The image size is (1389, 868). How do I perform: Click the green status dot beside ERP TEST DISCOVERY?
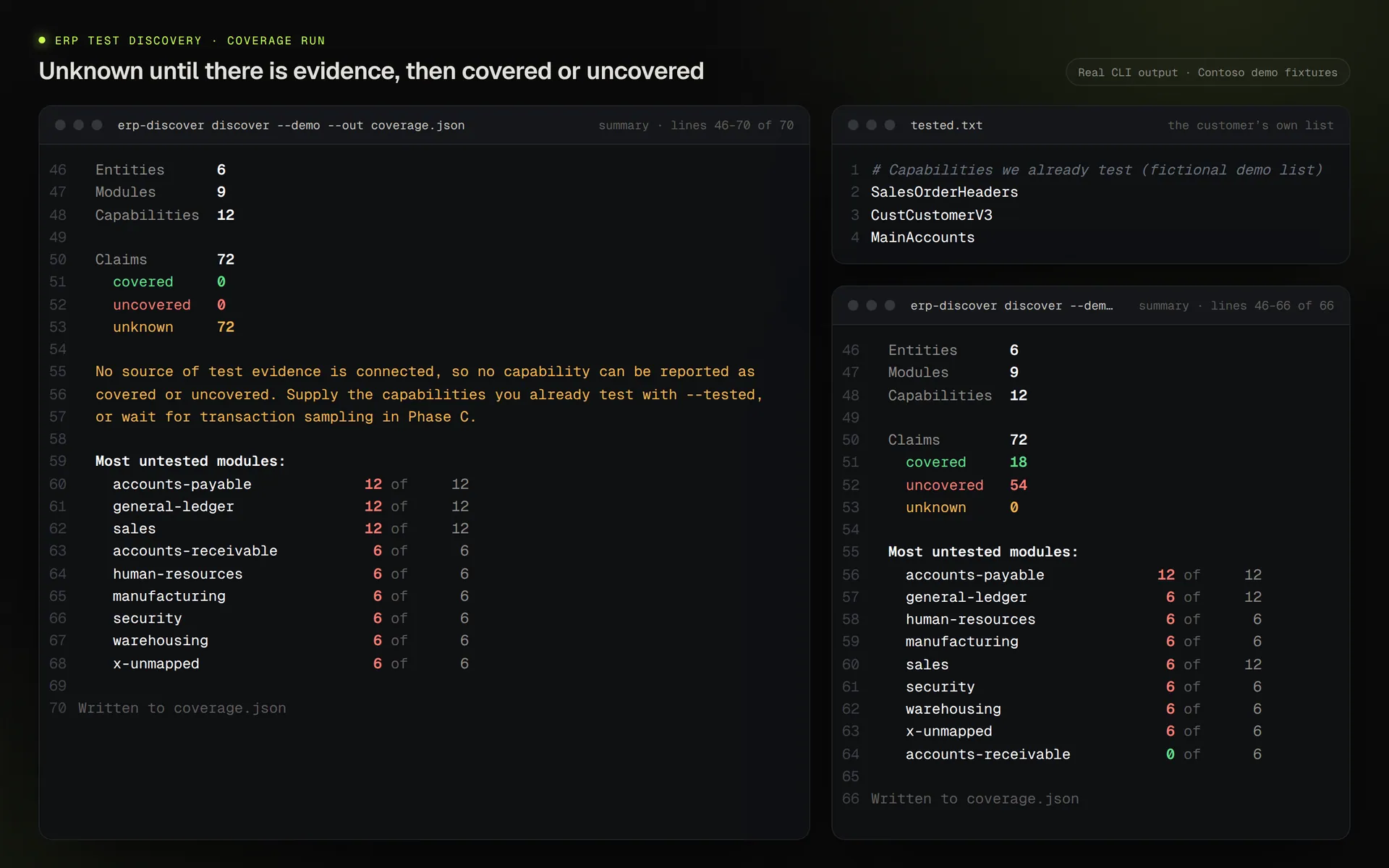click(42, 41)
